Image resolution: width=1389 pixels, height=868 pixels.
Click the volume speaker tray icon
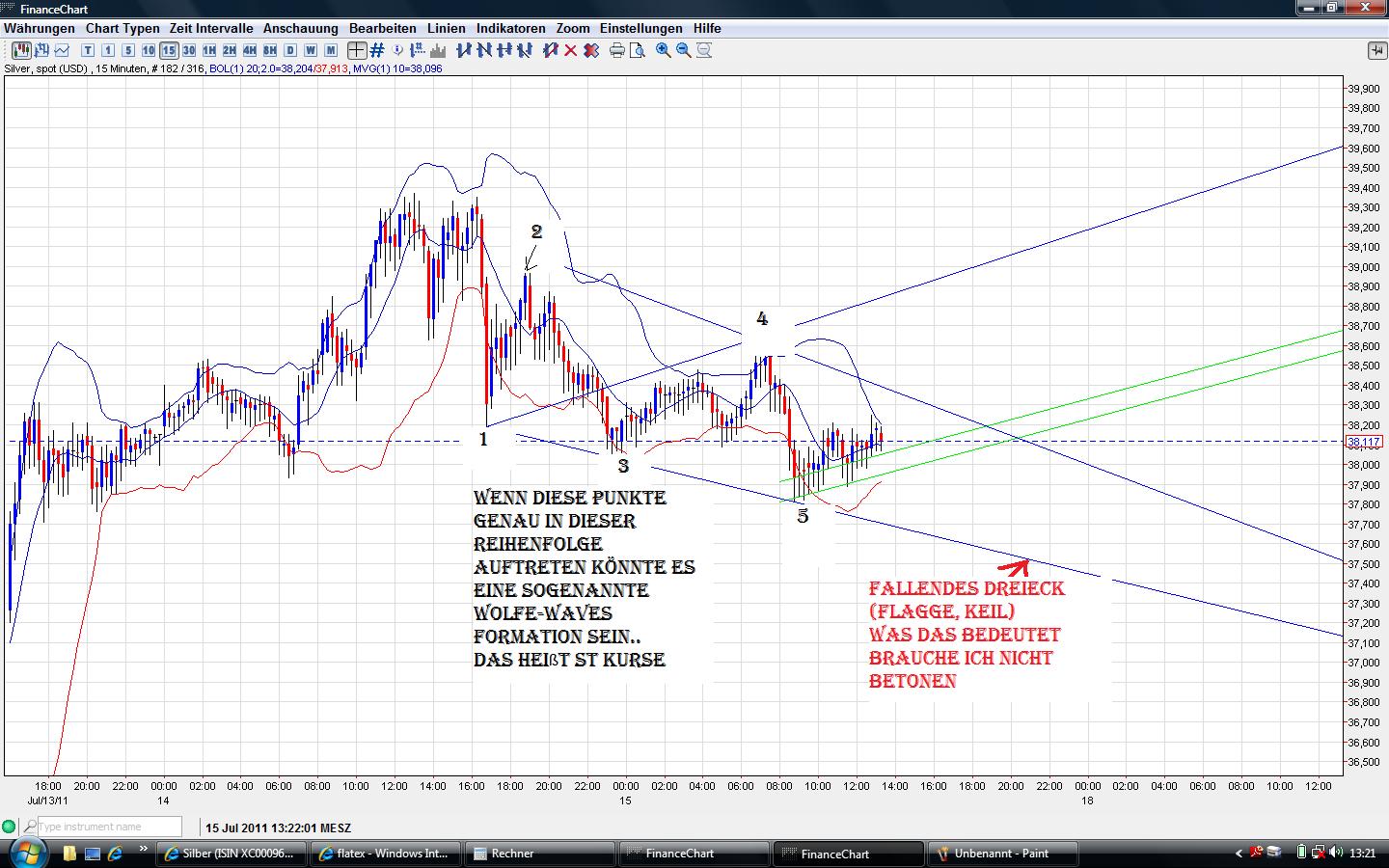coord(1336,853)
